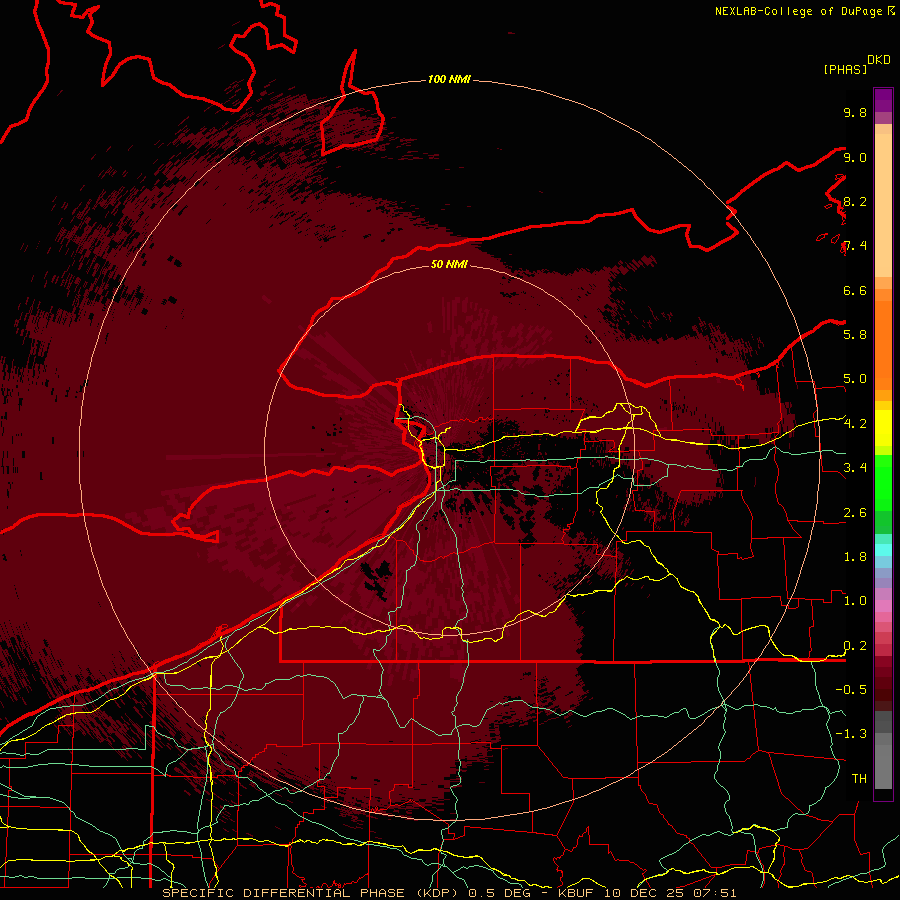Viewport: 900px width, 900px height.
Task: Click the TH label on the color scale
Action: click(x=859, y=779)
